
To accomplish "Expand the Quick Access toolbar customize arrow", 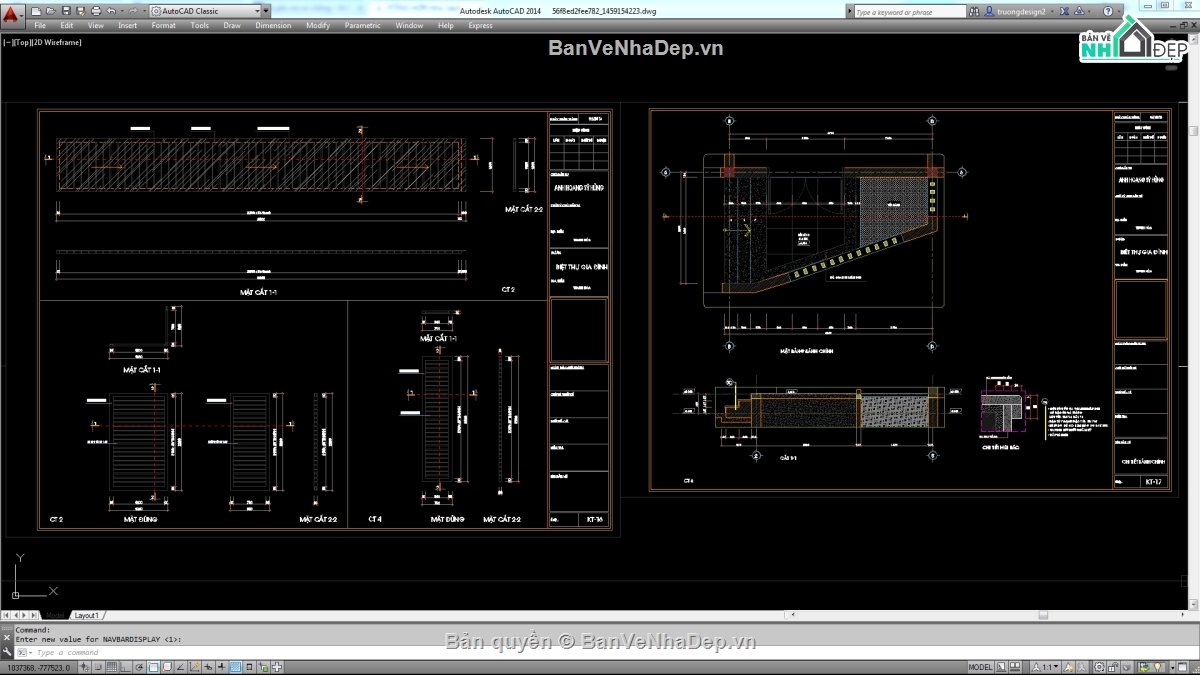I will pyautogui.click(x=267, y=11).
